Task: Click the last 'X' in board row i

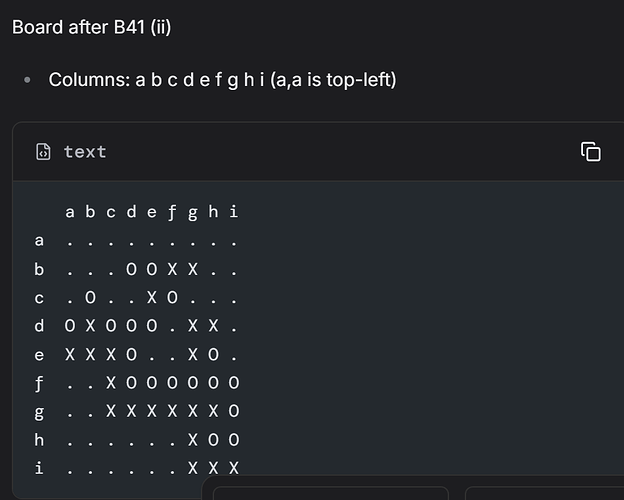Action: point(234,468)
